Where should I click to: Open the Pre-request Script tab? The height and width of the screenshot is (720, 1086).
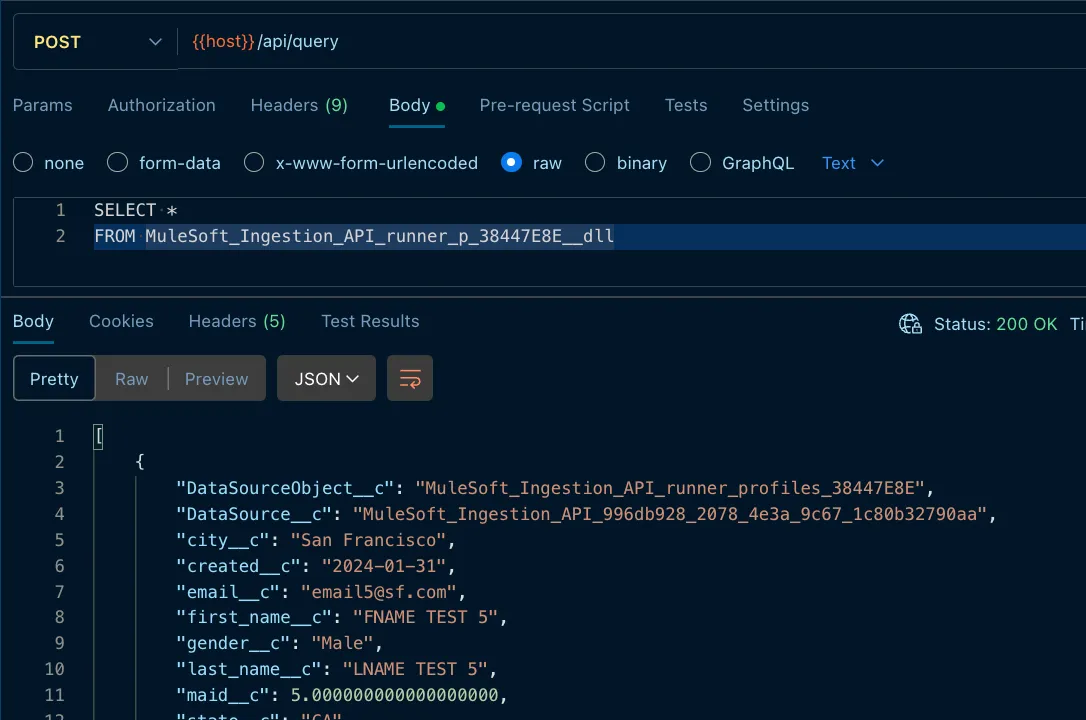554,105
